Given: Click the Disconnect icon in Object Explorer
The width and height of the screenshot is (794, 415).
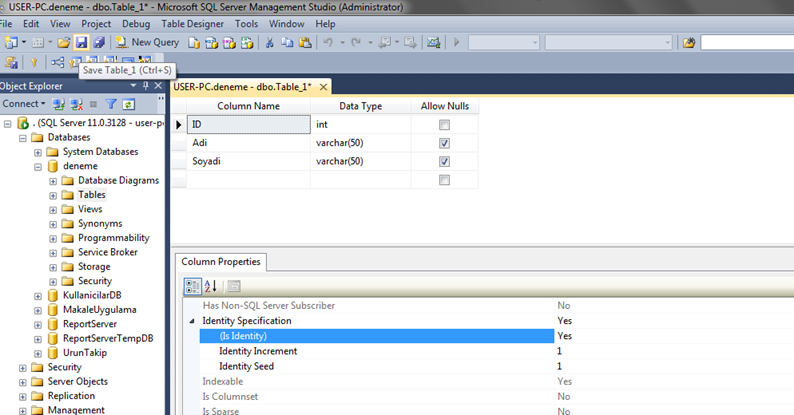Looking at the screenshot, I should [76, 104].
